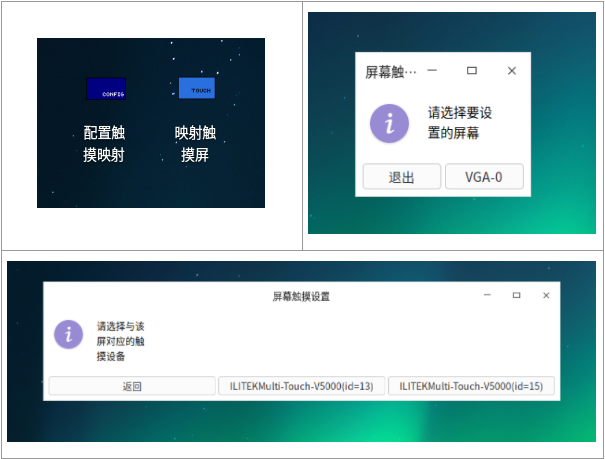
Task: Open the TOUCH desktop icon
Action: 197,88
